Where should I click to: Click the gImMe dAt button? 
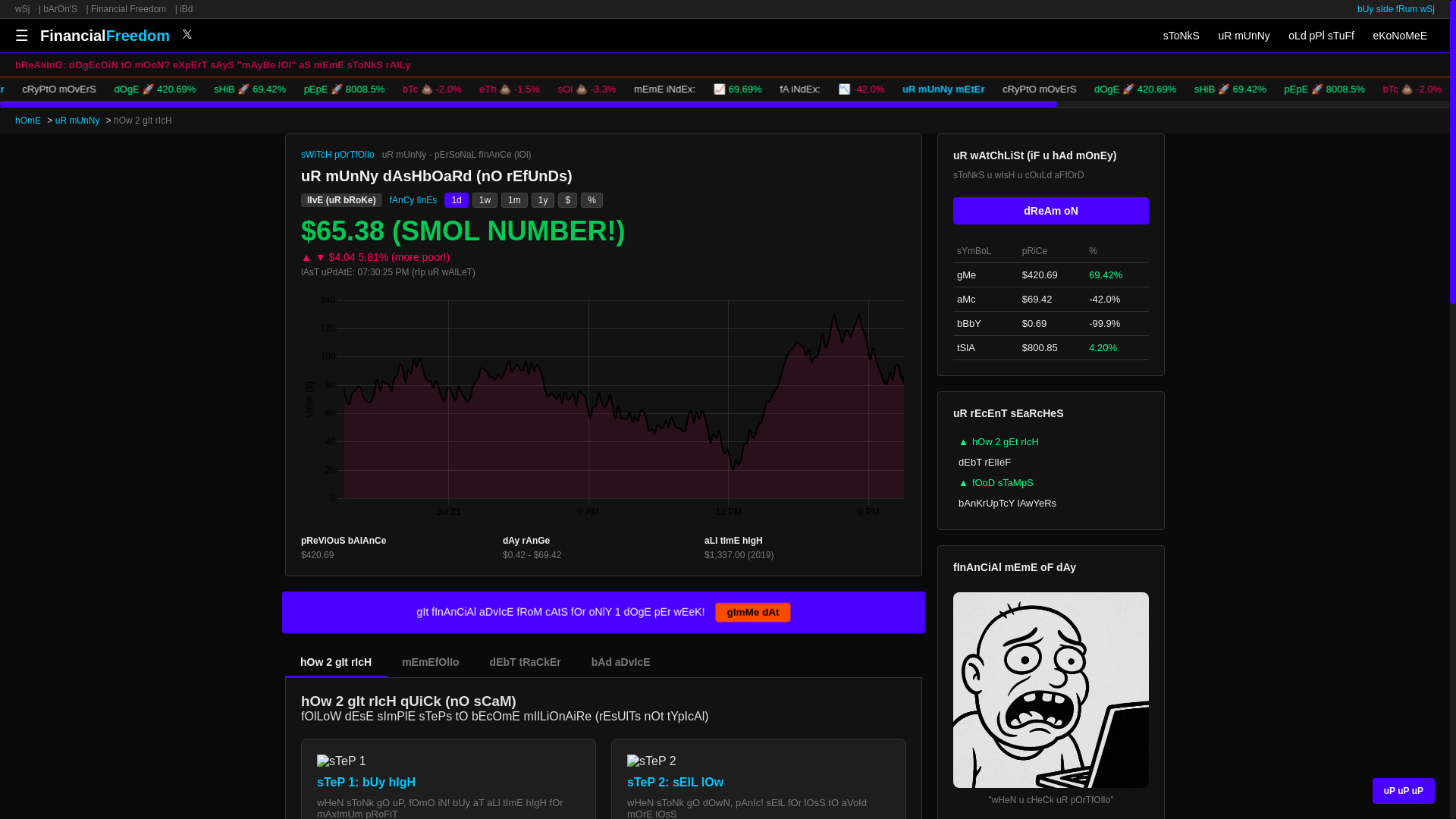(x=752, y=612)
